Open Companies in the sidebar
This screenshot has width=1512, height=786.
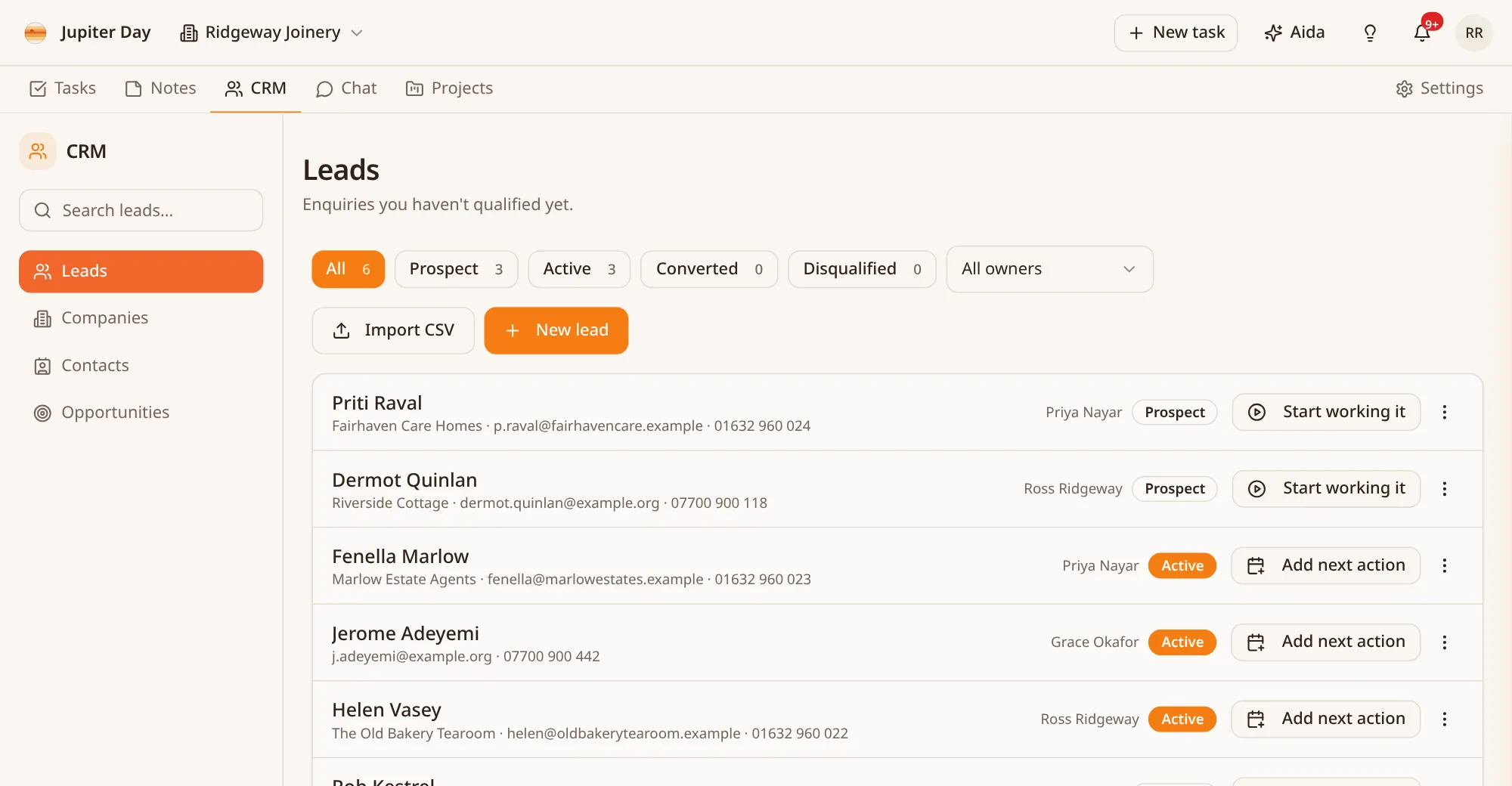(141, 318)
